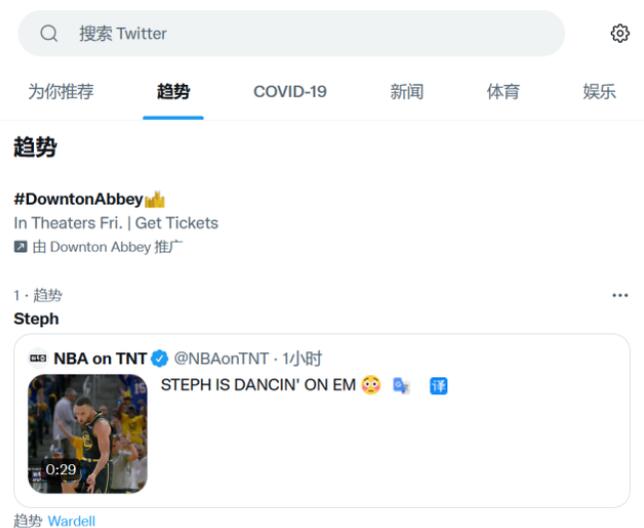Focus the 搜索 Twitter search field
644x528 pixels.
coord(300,34)
